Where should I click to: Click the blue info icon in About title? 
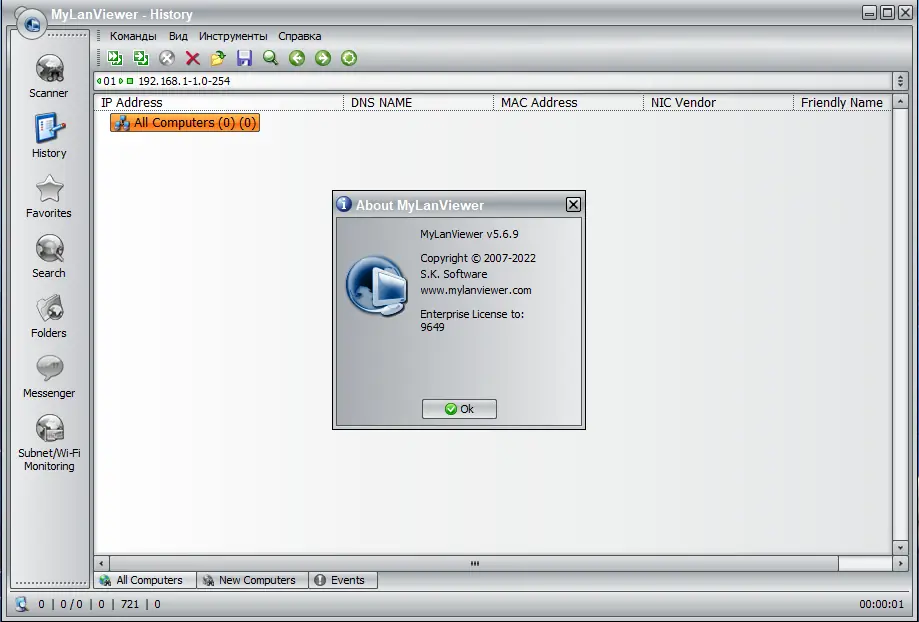[x=344, y=204]
